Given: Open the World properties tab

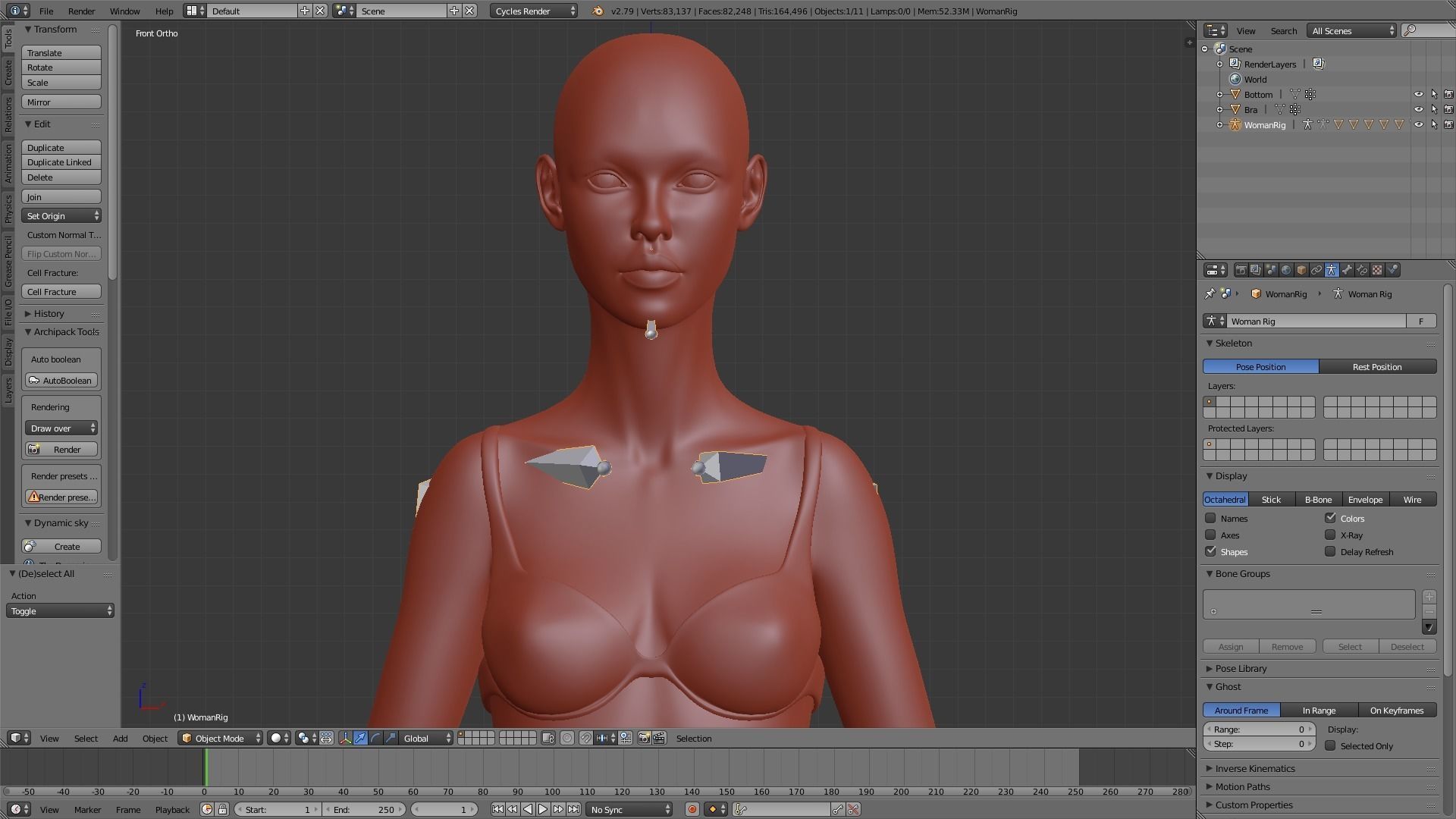Looking at the screenshot, I should [1286, 270].
